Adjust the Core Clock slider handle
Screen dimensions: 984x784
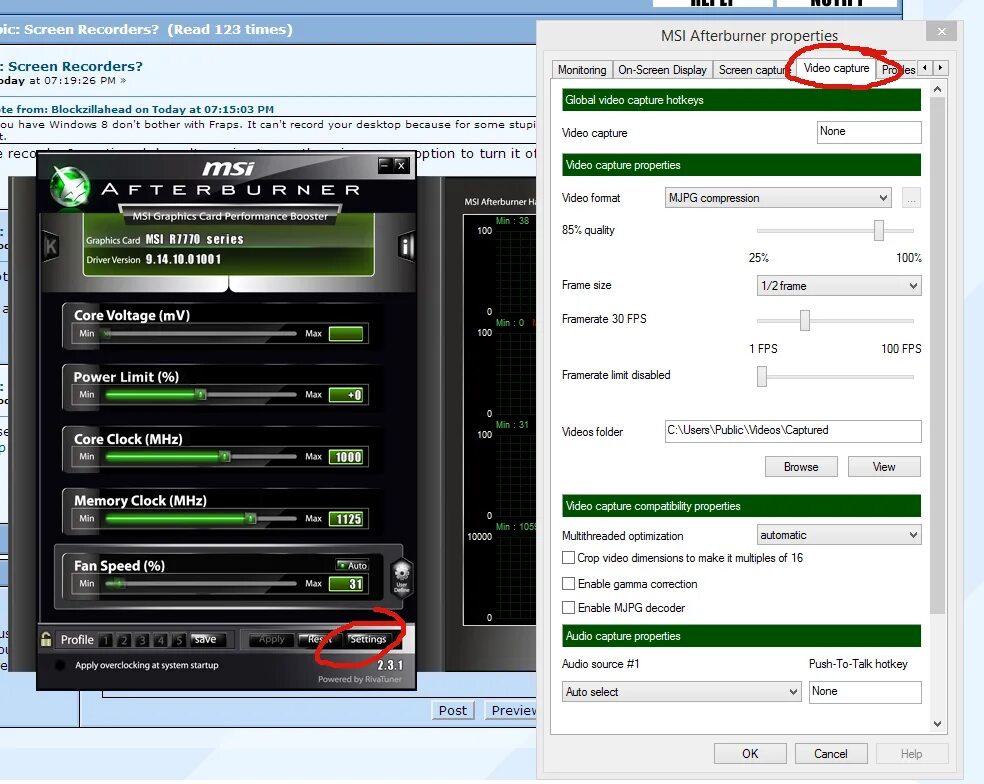(225, 457)
